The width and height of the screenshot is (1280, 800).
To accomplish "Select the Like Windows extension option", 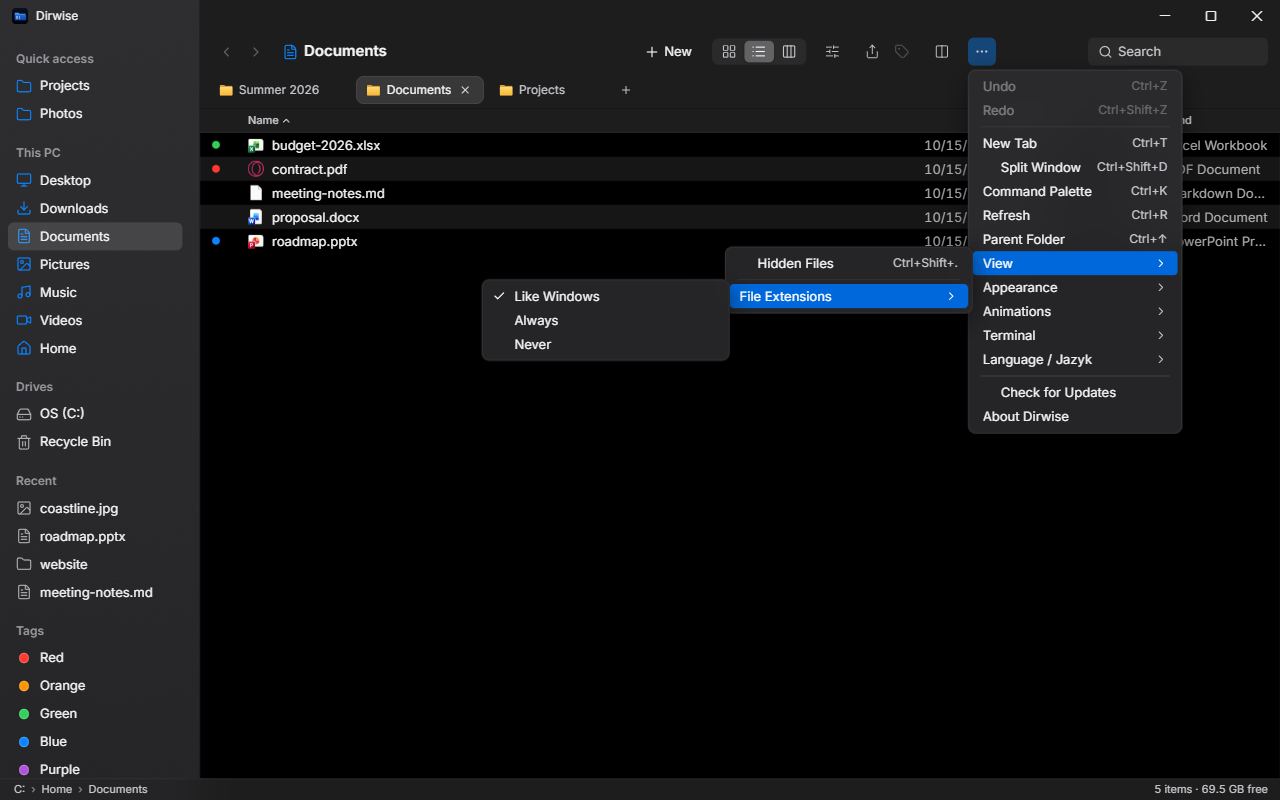I will click(x=605, y=296).
